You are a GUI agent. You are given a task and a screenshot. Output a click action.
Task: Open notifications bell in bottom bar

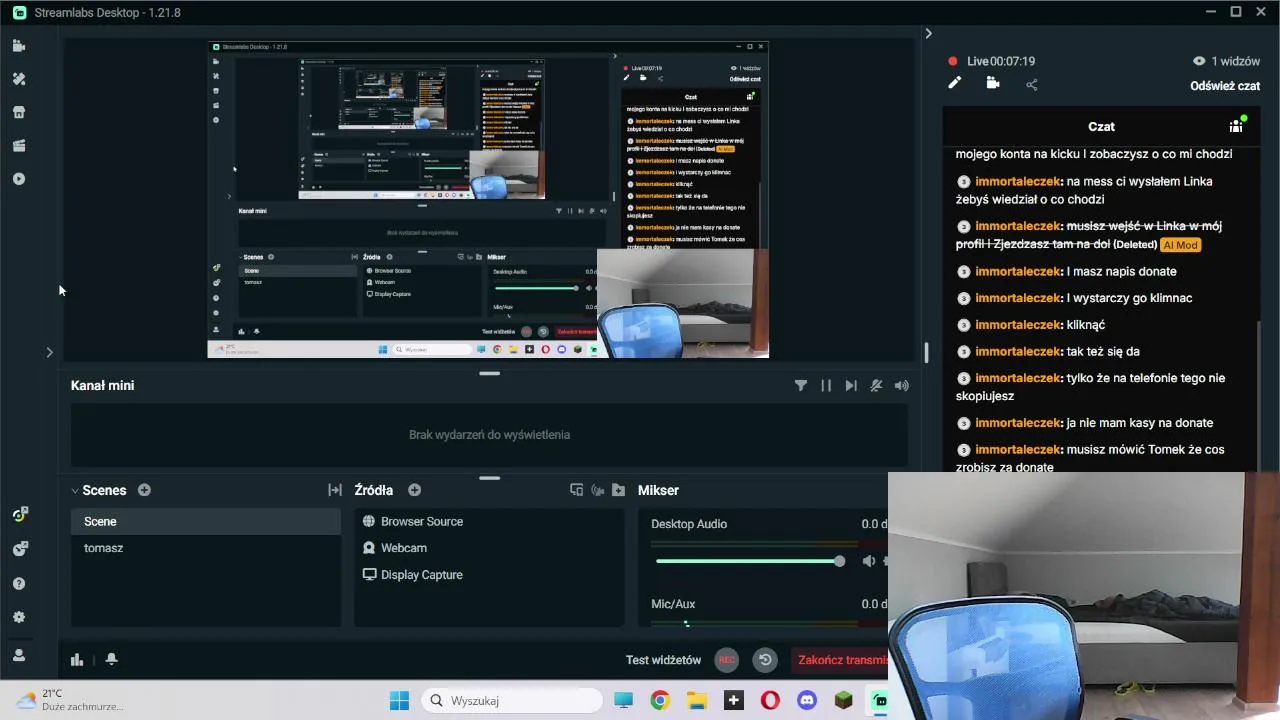point(111,660)
